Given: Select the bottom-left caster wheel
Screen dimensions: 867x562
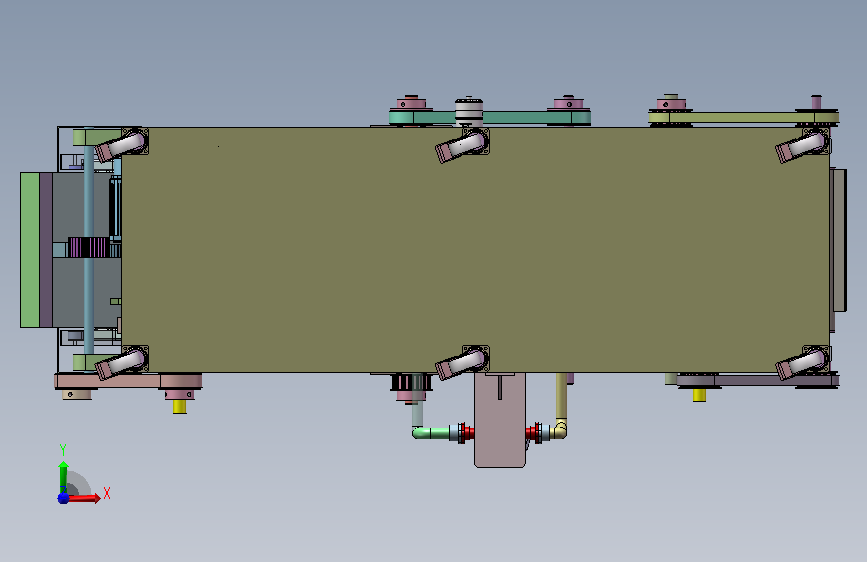Looking at the screenshot, I should point(121,363).
